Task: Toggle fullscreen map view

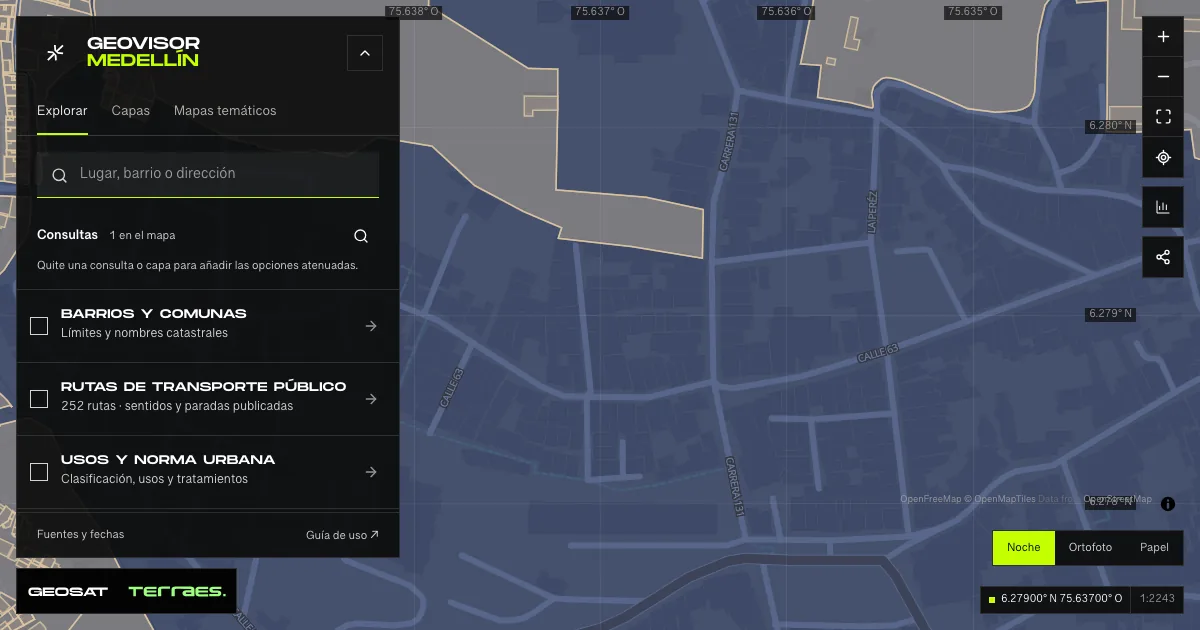Action: [1163, 117]
